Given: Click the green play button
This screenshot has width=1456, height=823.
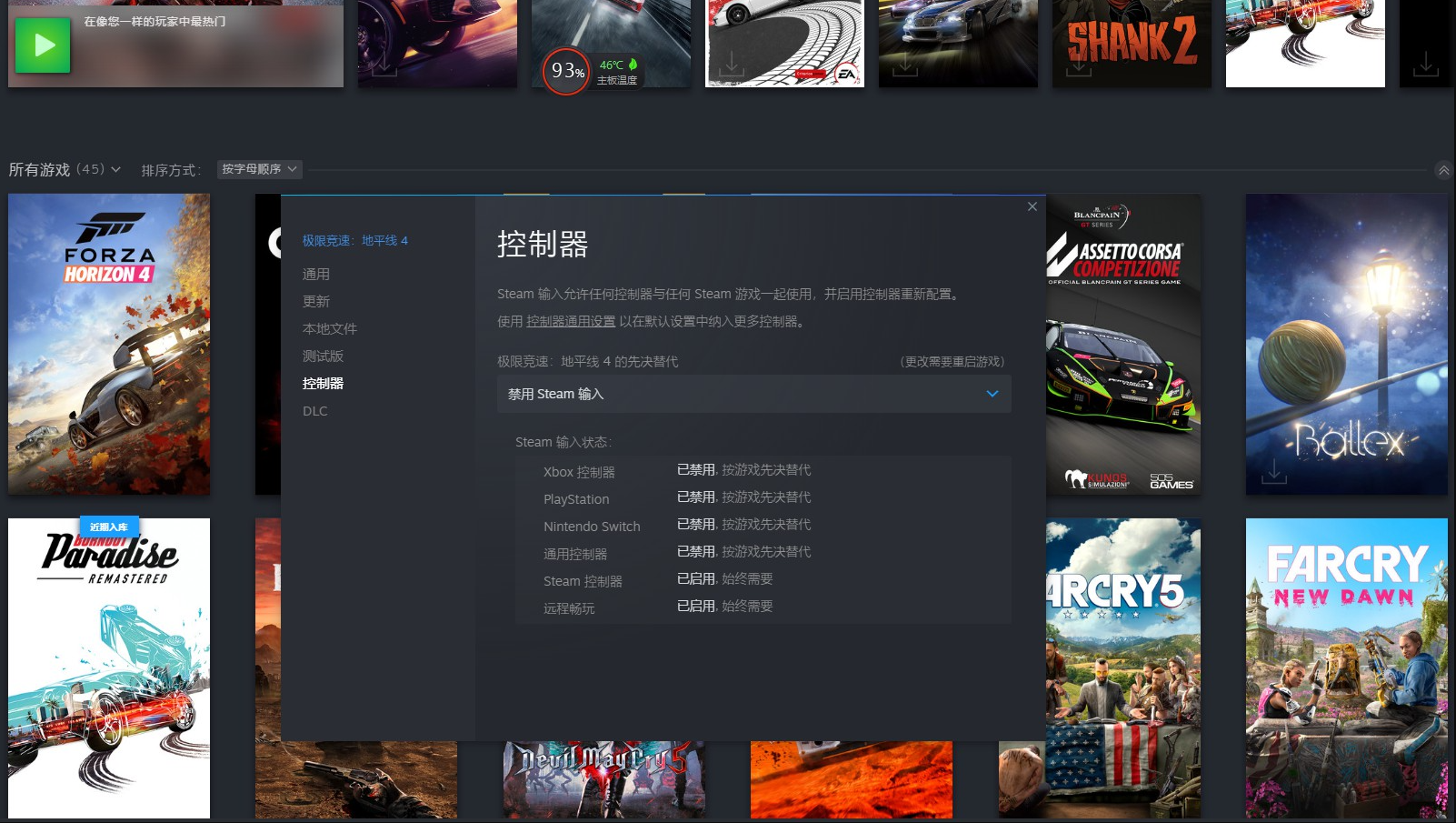Looking at the screenshot, I should coord(43,45).
